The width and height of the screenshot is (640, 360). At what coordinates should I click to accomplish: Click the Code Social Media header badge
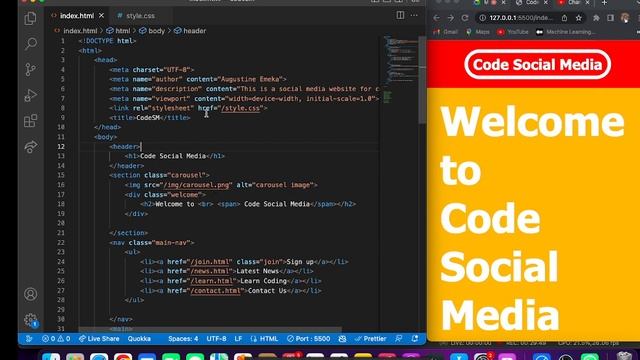click(x=538, y=64)
